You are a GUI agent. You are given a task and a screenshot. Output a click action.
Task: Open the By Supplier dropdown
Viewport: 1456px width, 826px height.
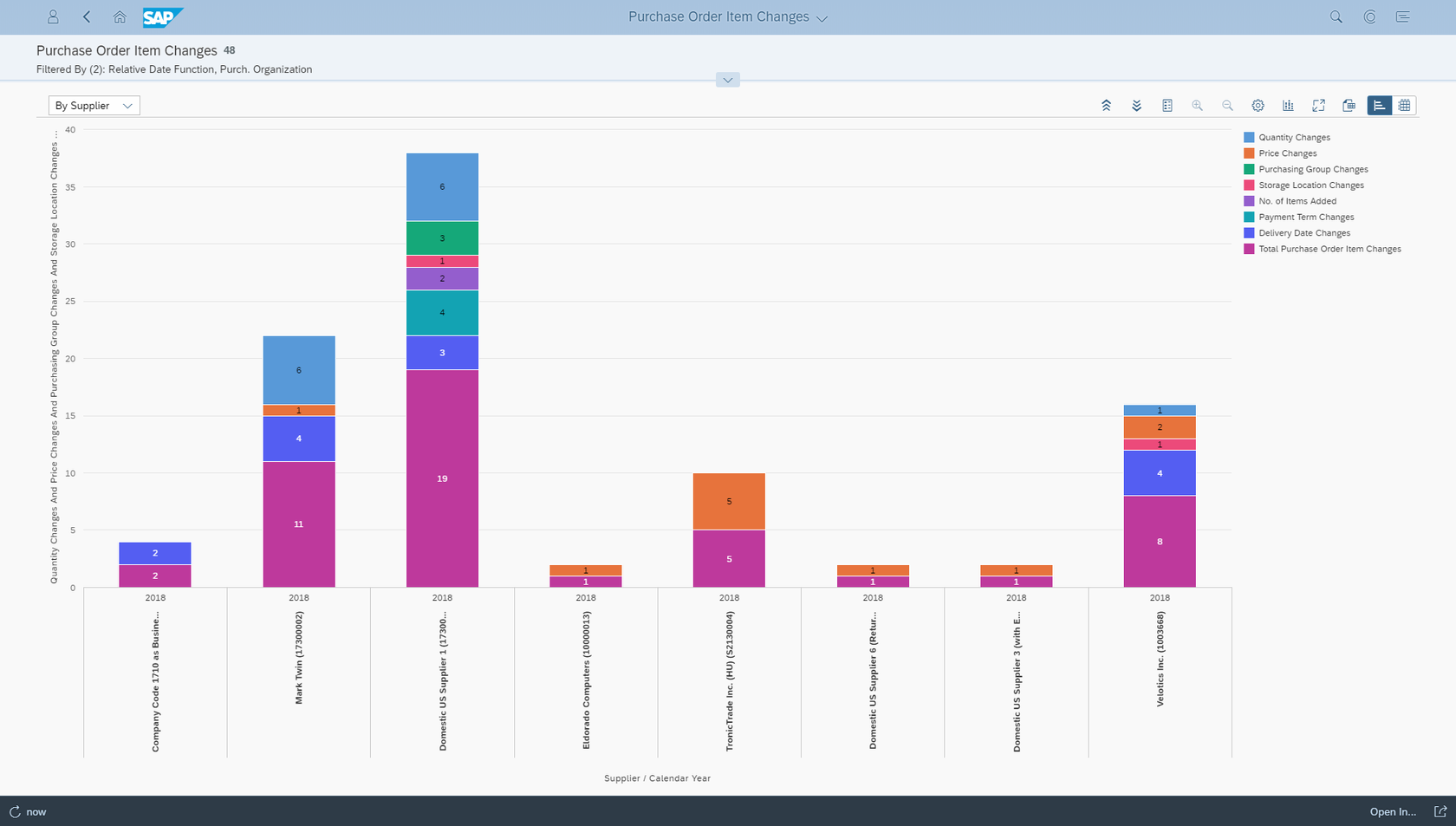(94, 106)
